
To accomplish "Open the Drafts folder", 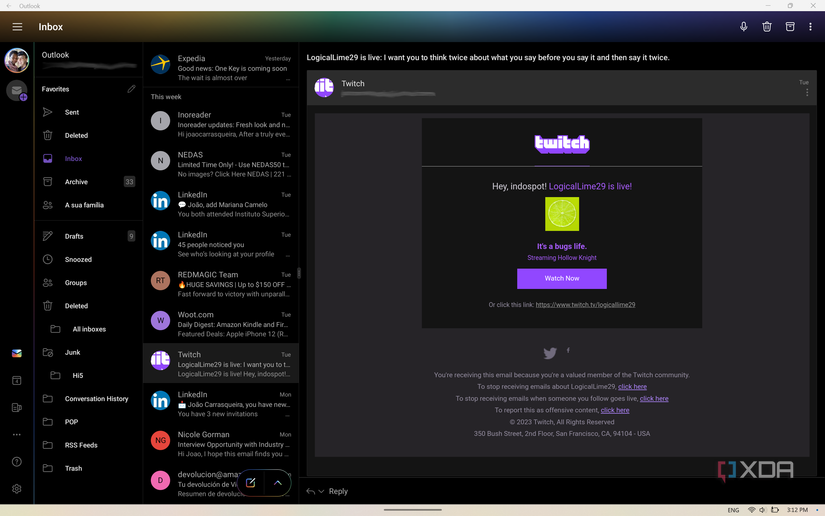I will pos(89,236).
